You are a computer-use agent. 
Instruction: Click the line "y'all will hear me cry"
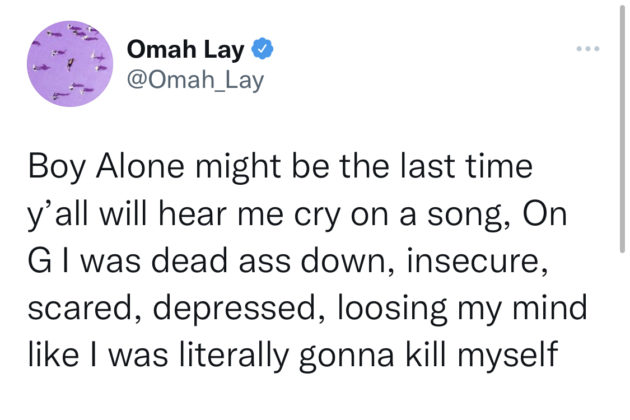[x=297, y=214]
